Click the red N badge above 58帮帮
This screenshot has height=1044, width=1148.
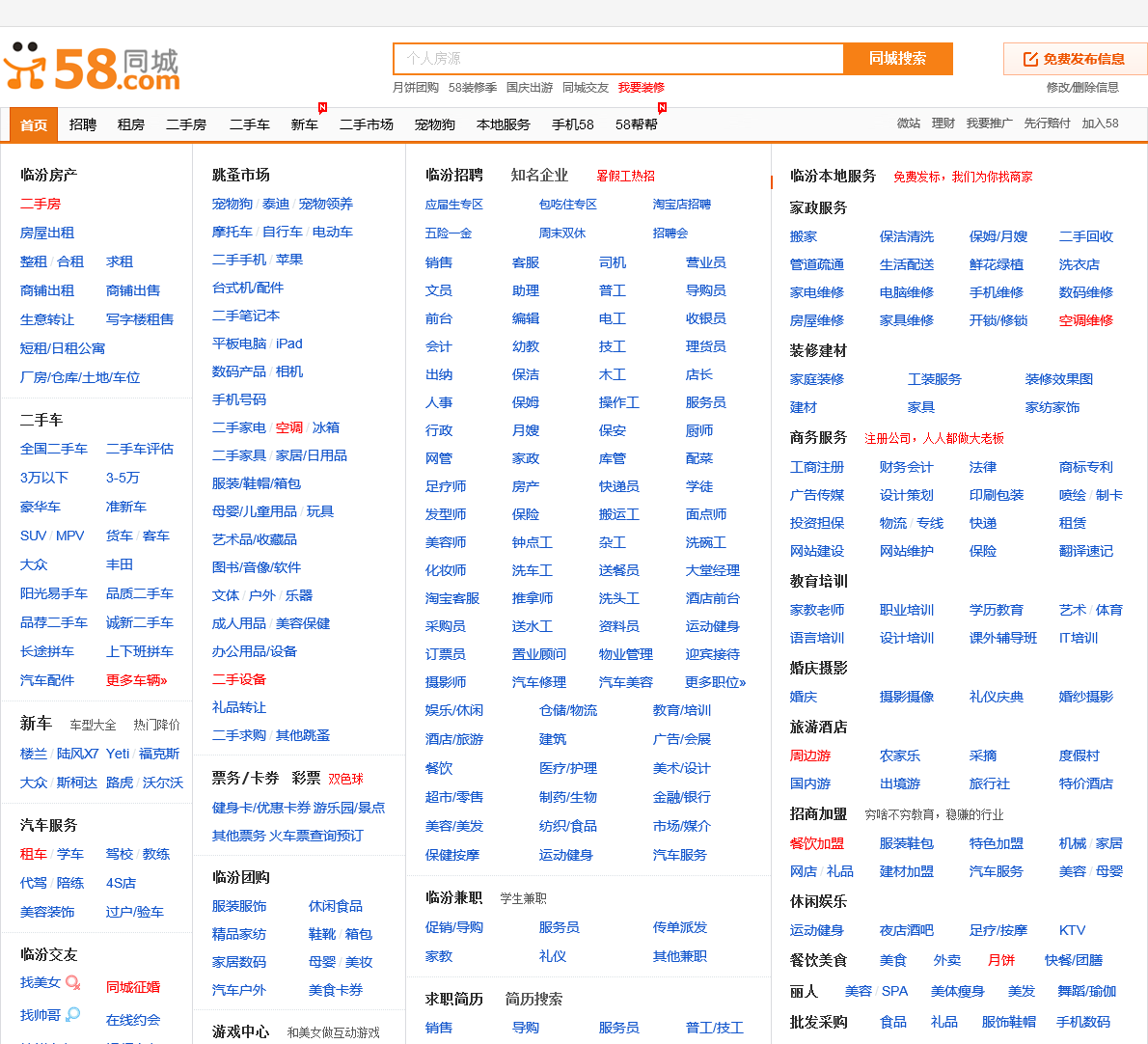click(x=662, y=108)
